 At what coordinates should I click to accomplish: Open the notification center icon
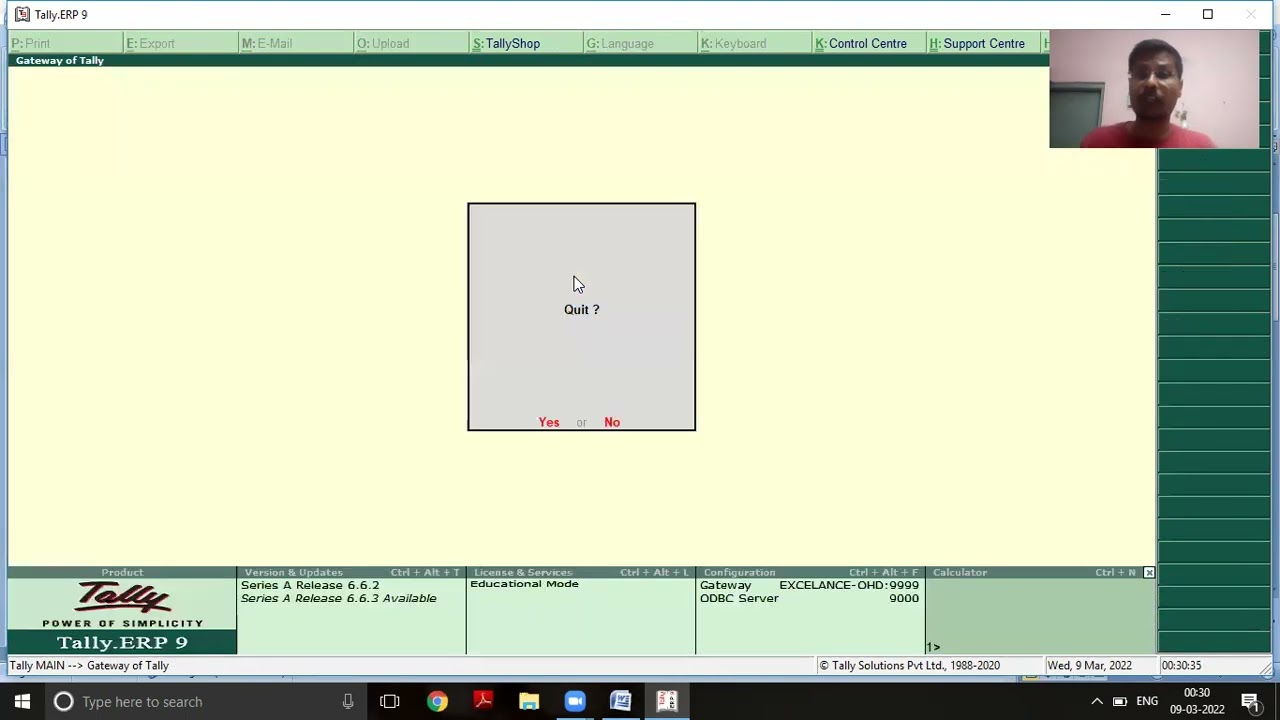(1250, 701)
